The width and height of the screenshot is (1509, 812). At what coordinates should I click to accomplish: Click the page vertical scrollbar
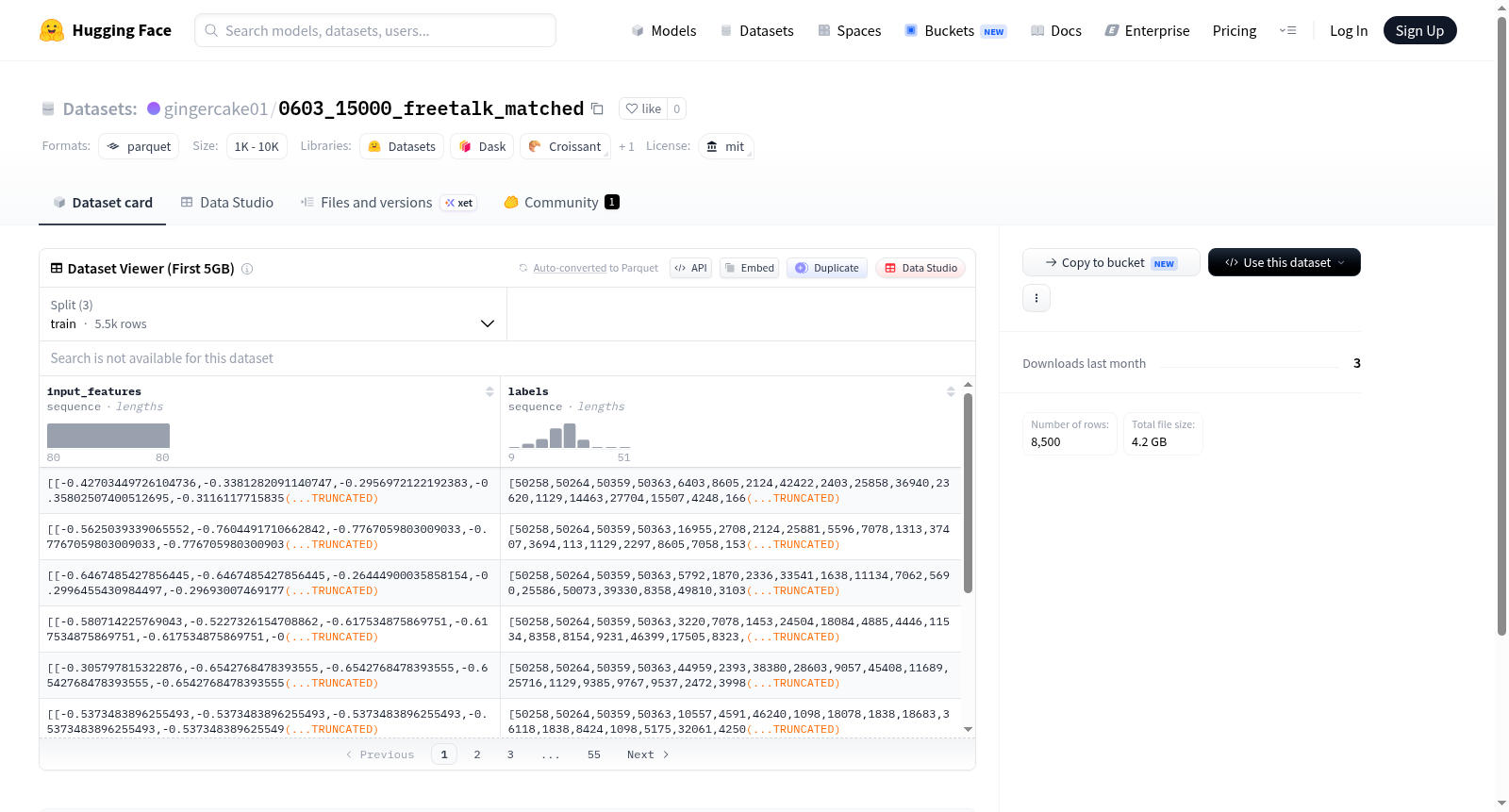[1501, 325]
